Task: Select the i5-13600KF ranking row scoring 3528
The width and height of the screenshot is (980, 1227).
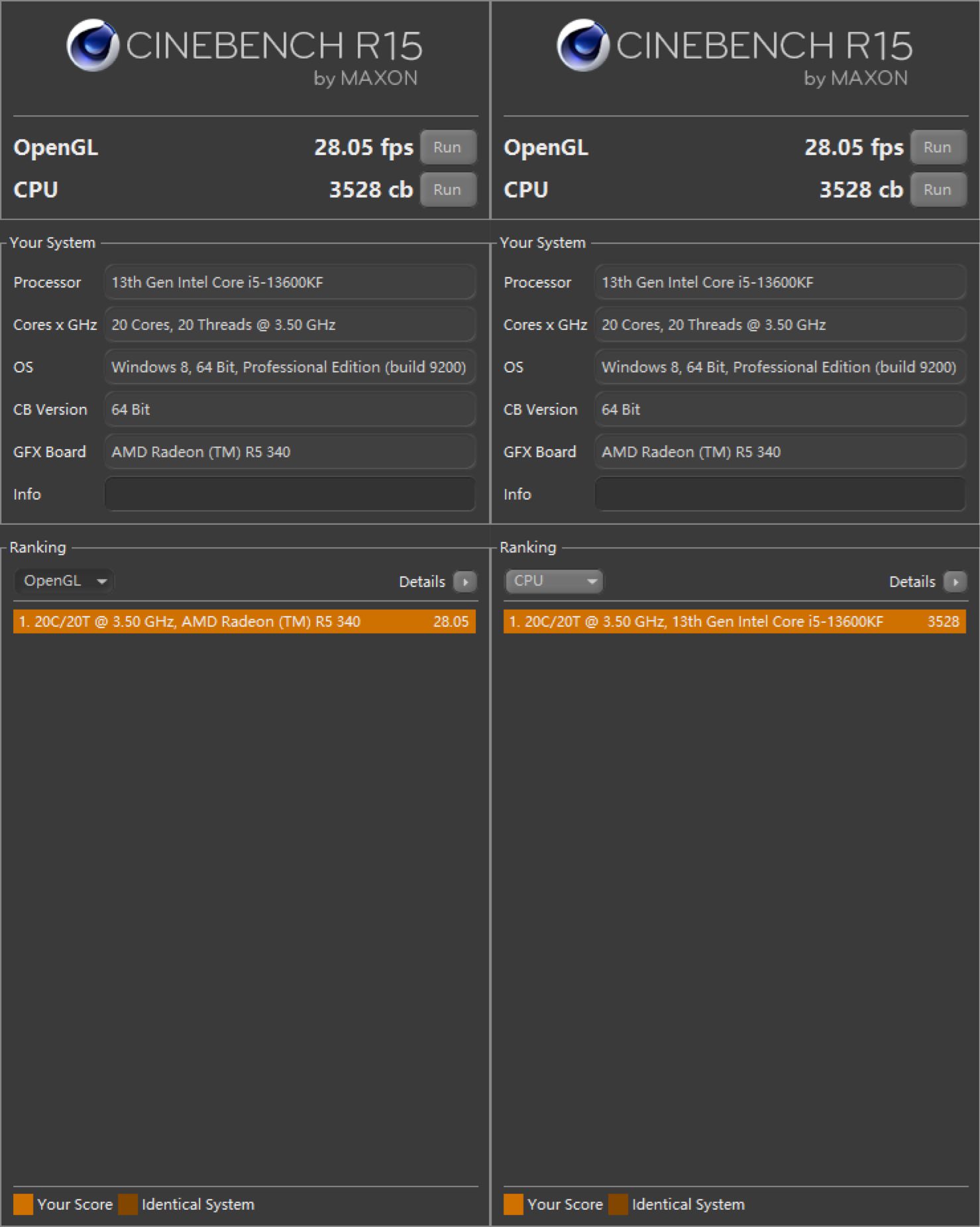Action: pyautogui.click(x=735, y=621)
